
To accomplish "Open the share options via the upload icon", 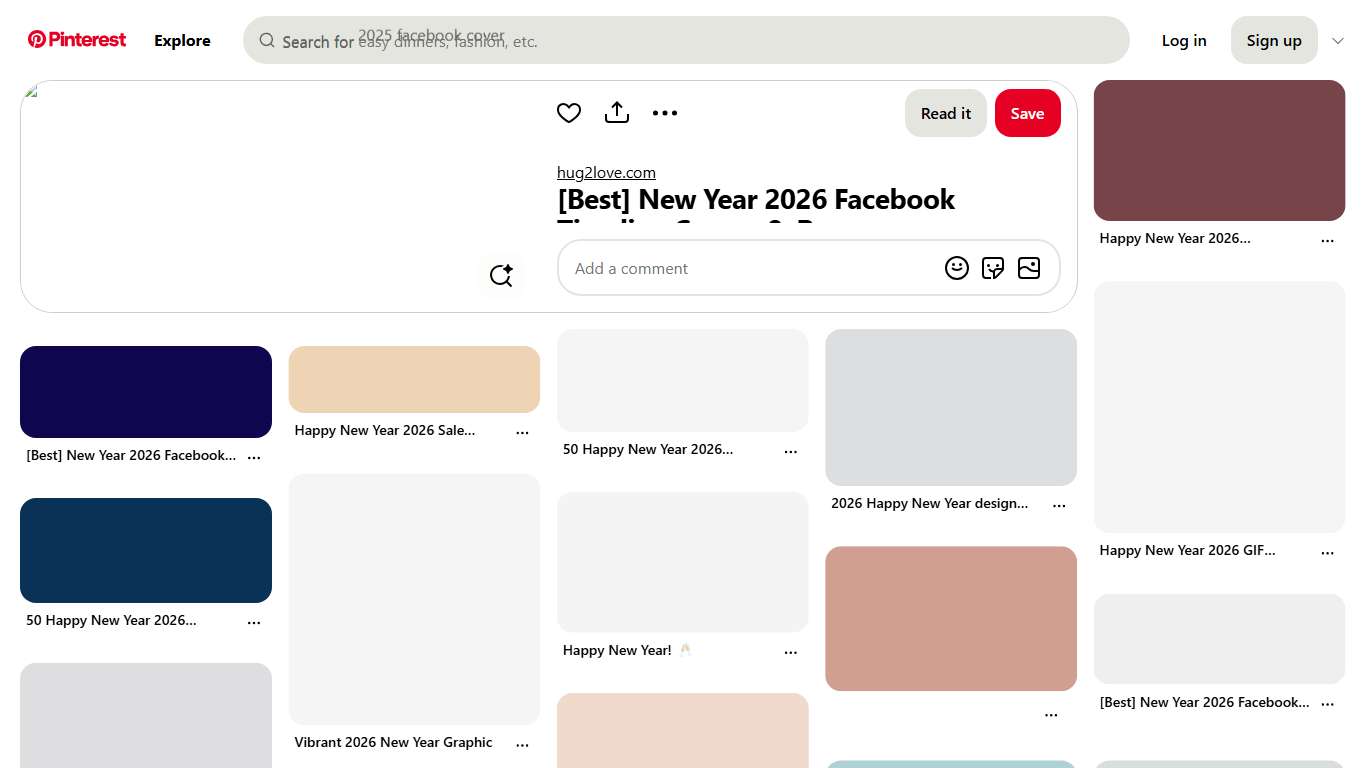I will pos(616,112).
